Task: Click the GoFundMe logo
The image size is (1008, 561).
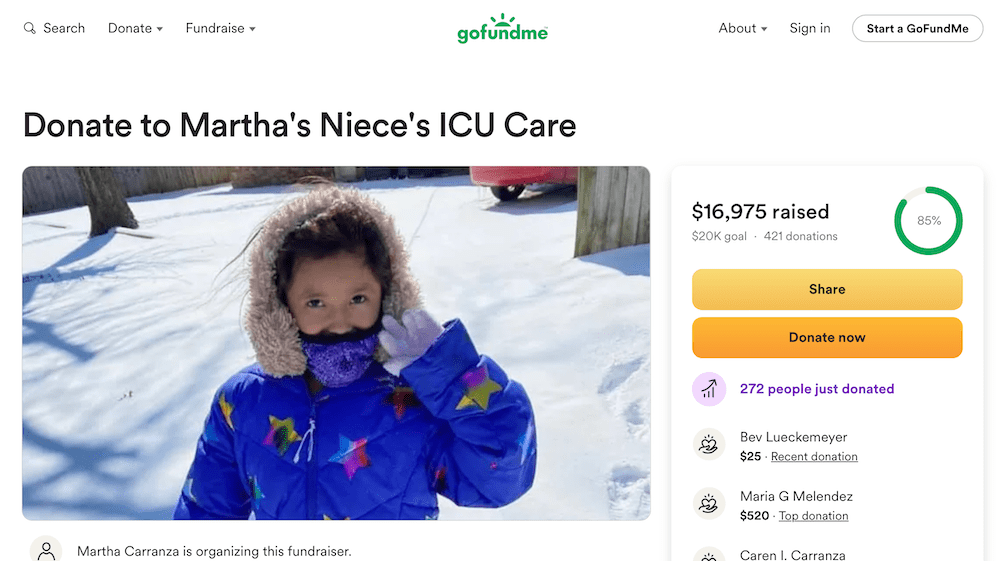Action: click(x=503, y=28)
